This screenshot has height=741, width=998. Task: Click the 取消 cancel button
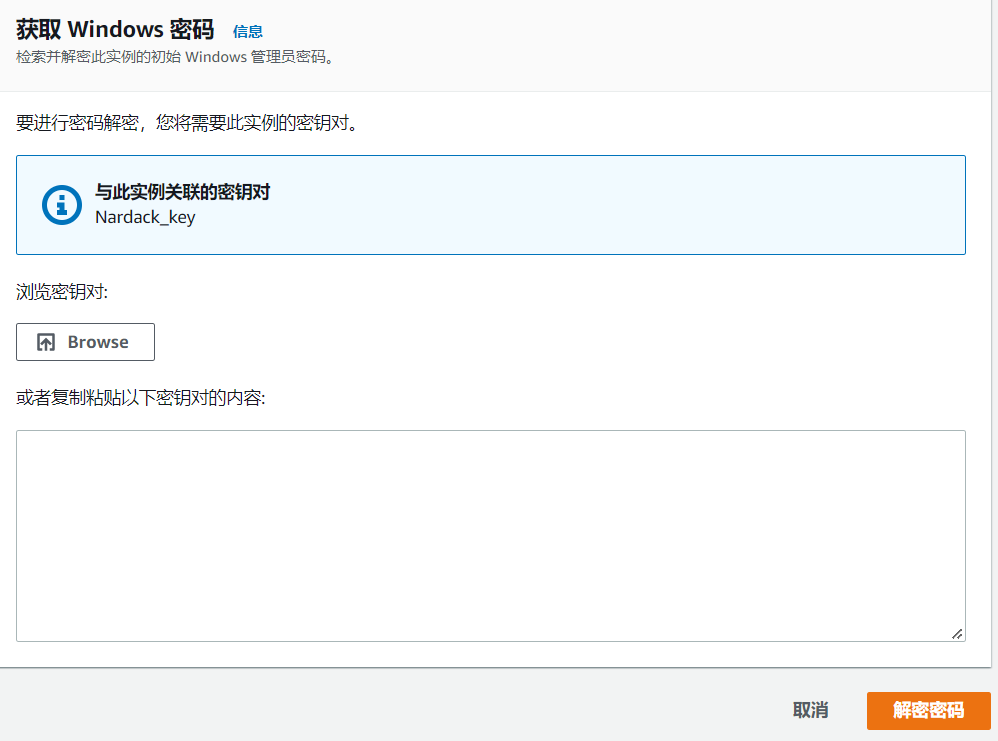coord(810,710)
